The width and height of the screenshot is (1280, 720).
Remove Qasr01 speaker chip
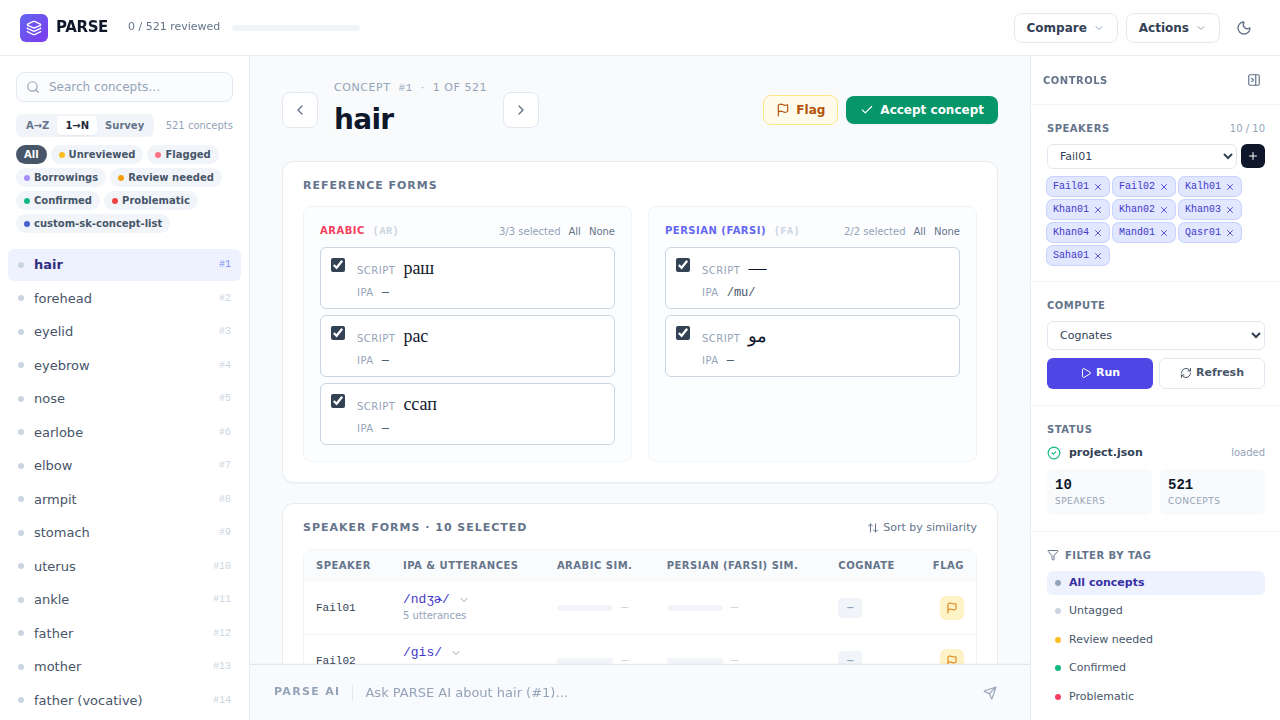pyautogui.click(x=1230, y=233)
